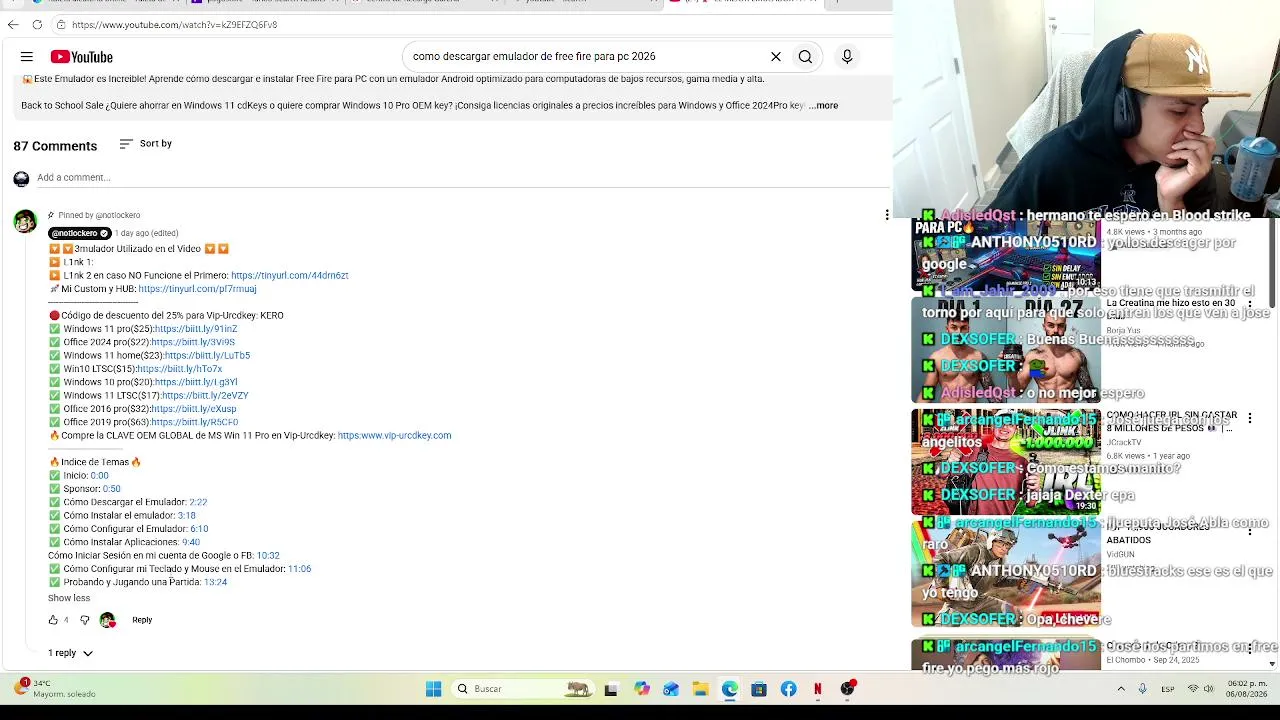Open the OBS Studio taskbar icon
Screen dimensions: 1280x720
848,689
